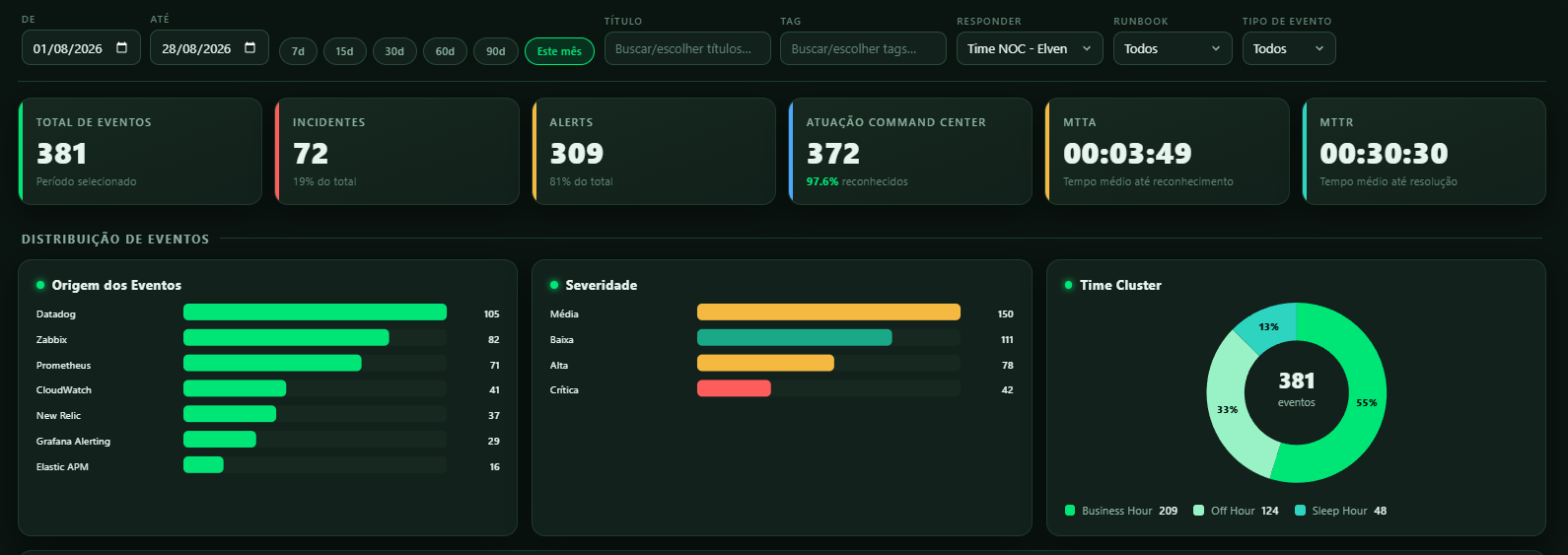The width and height of the screenshot is (1568, 555).
Task: Click the ATÉ date field 28/08/2026
Action: [x=209, y=48]
